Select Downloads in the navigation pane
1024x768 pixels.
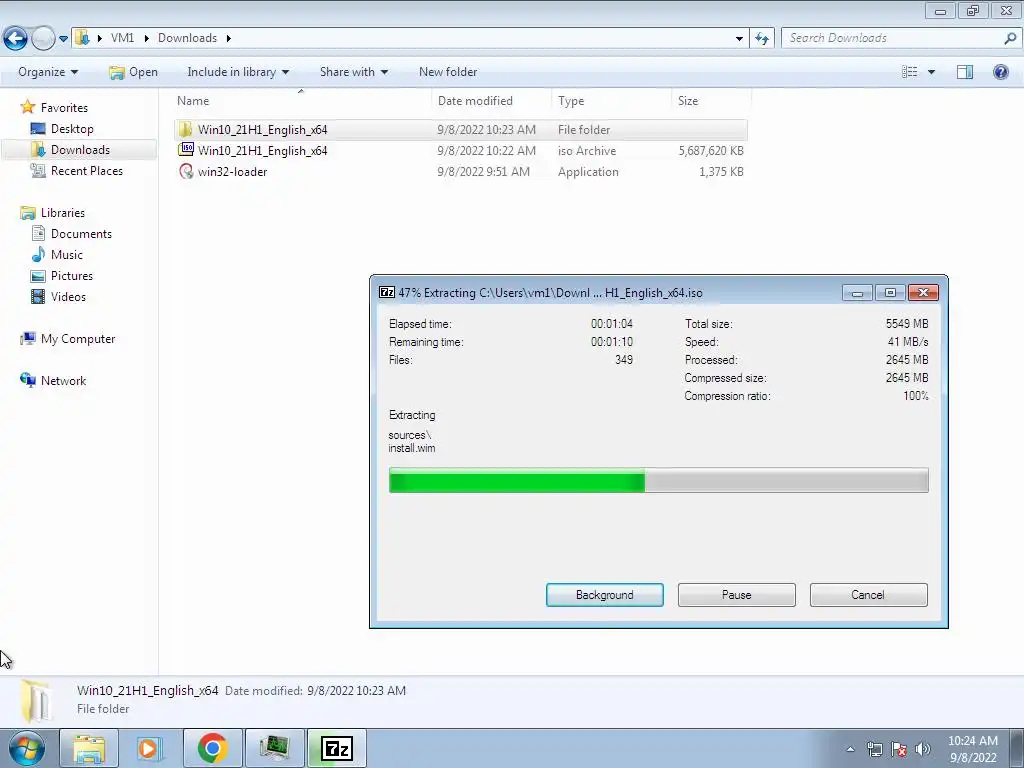pos(80,150)
